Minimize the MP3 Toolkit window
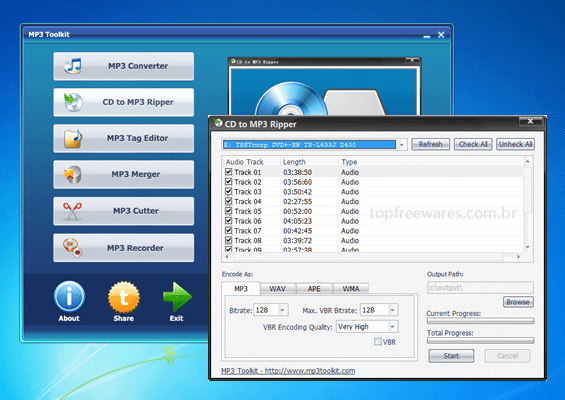 (x=427, y=36)
